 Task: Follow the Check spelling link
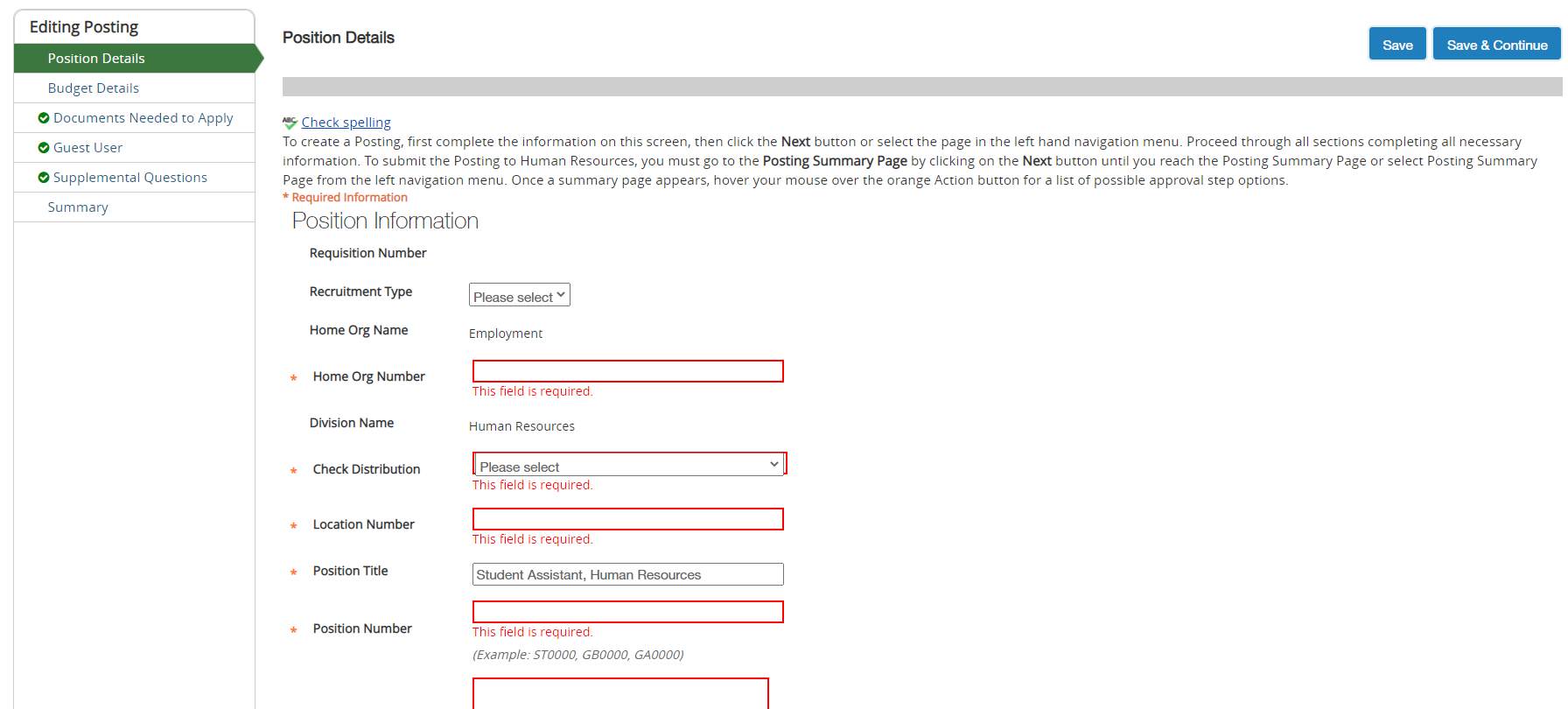[x=346, y=123]
